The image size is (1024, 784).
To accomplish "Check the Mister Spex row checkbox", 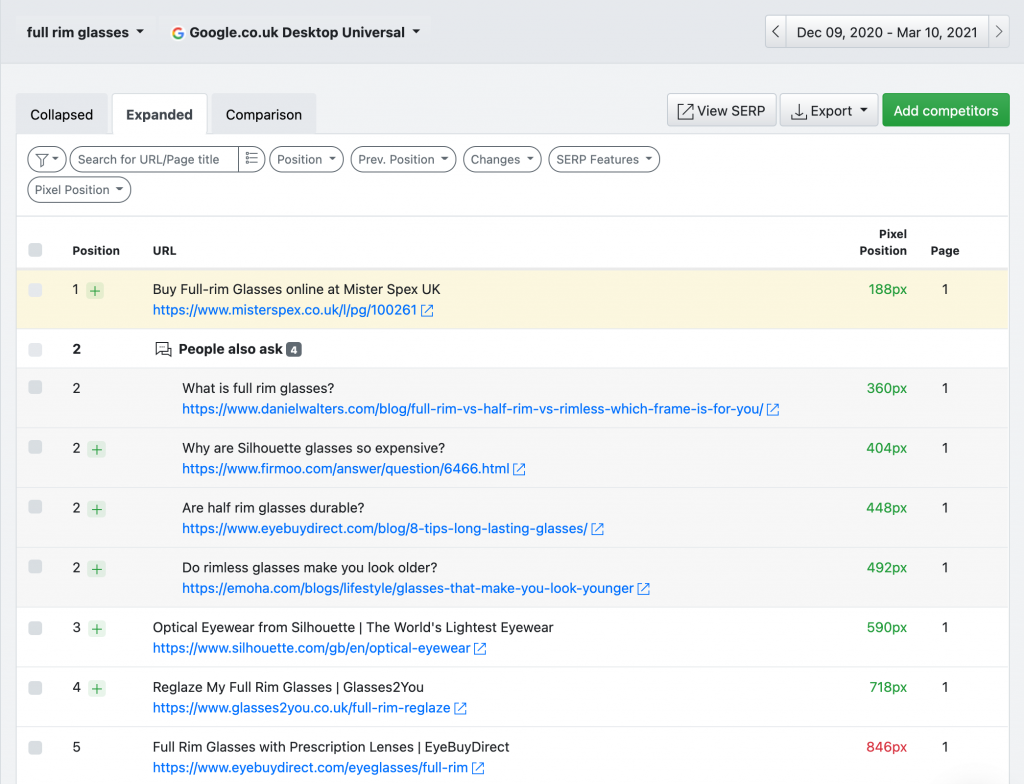I will point(35,290).
